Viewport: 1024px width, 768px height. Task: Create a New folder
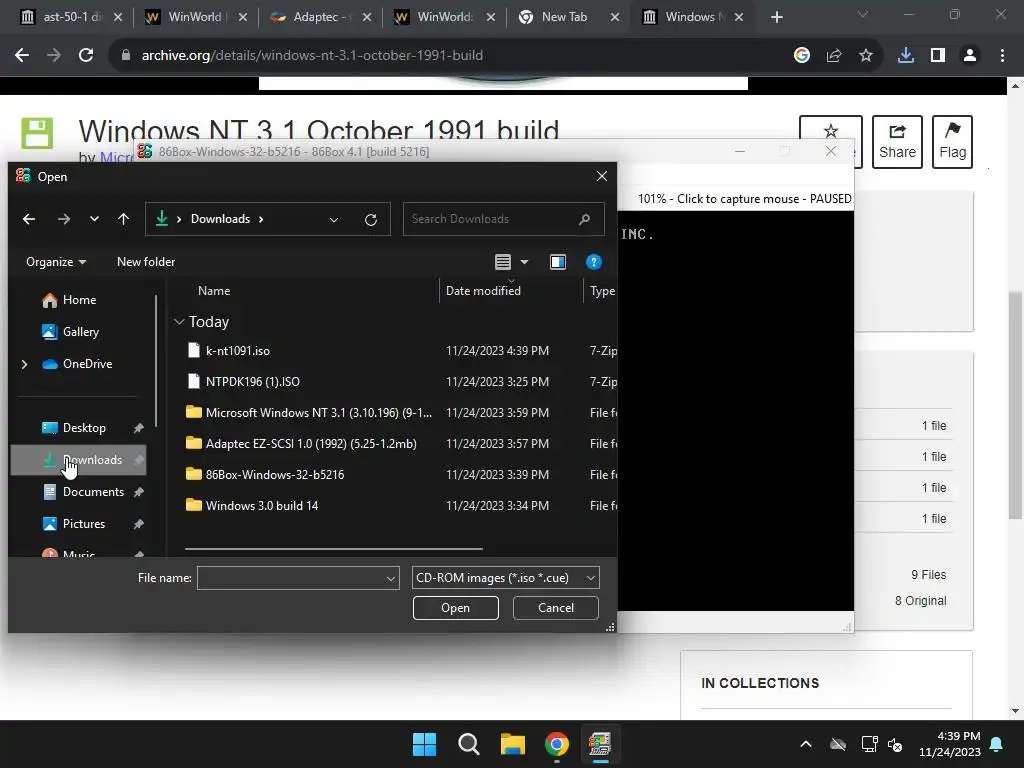tap(146, 262)
